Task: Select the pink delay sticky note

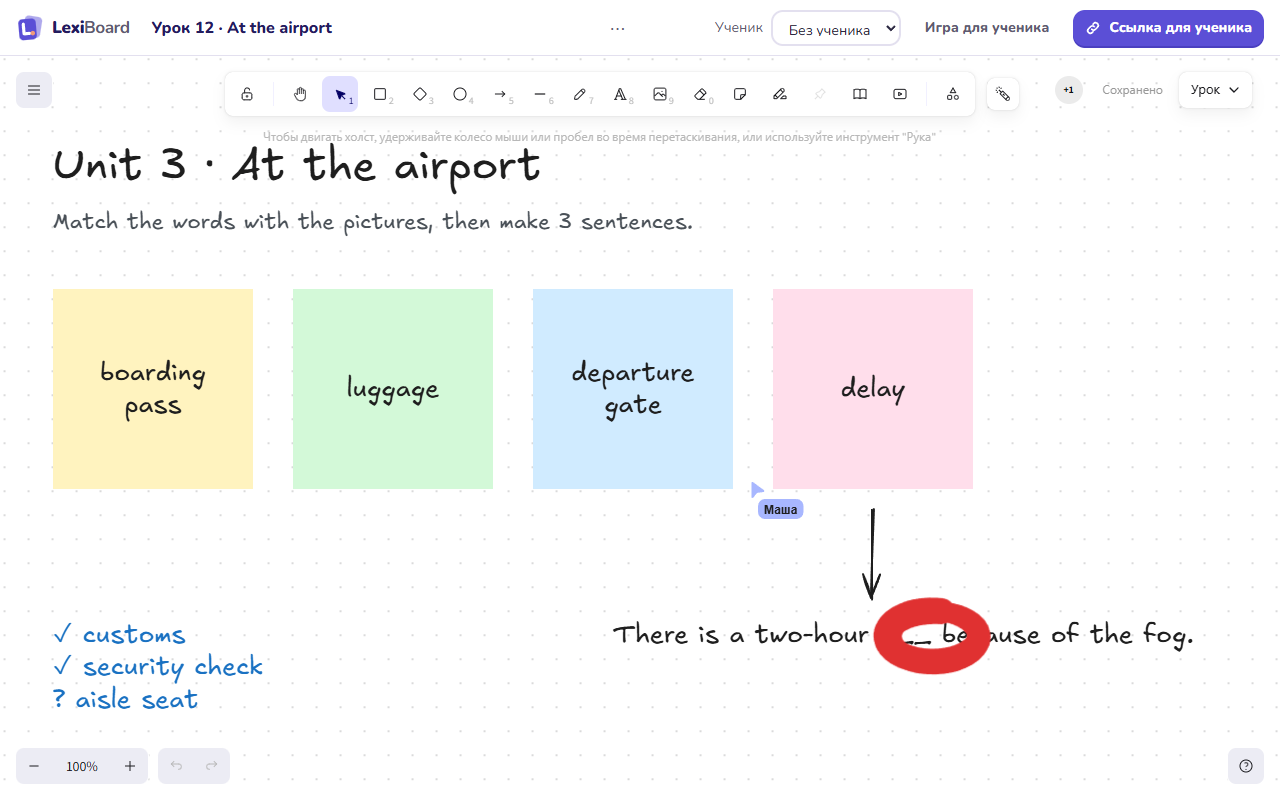Action: (x=873, y=389)
